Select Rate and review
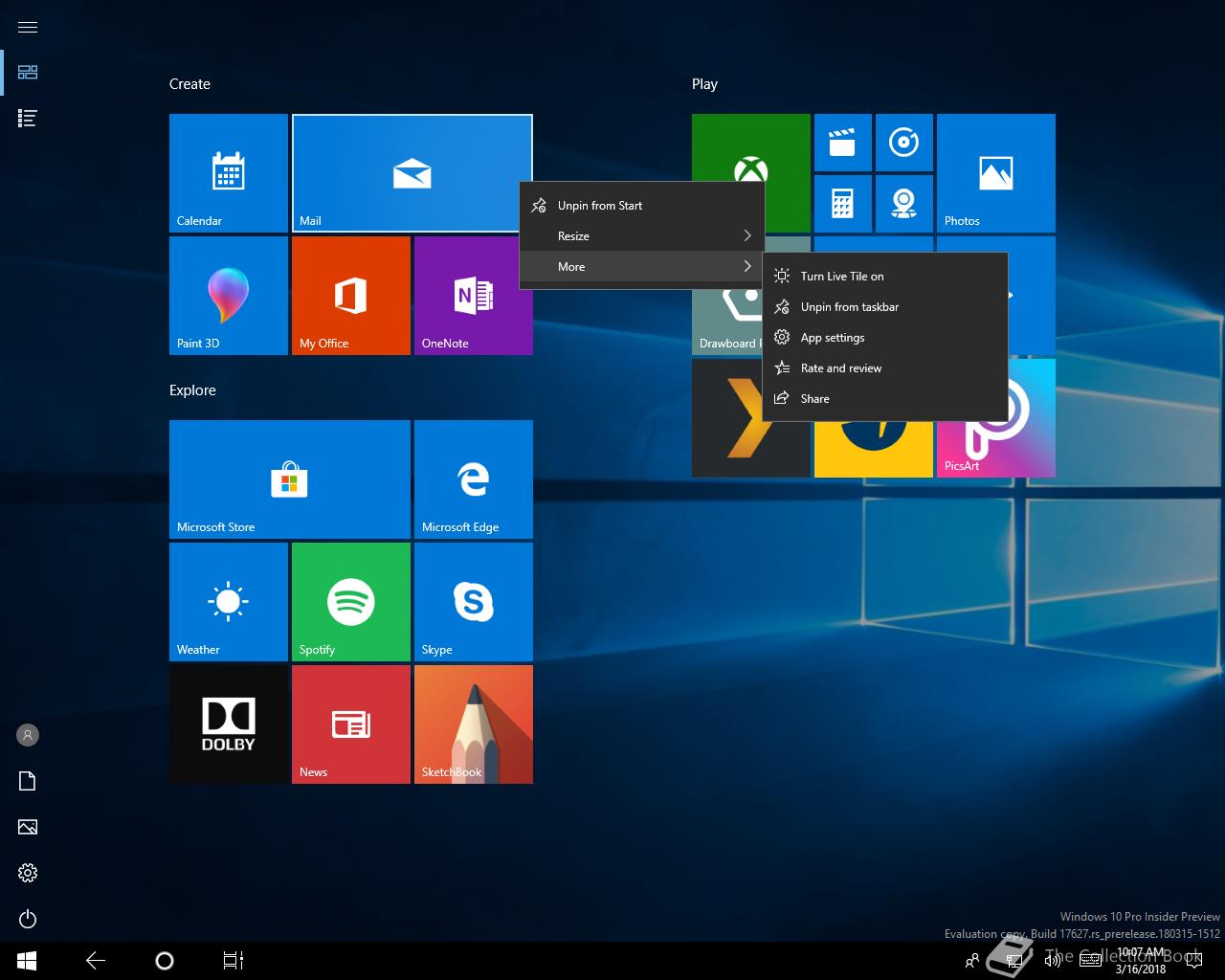The image size is (1225, 980). pyautogui.click(x=885, y=368)
